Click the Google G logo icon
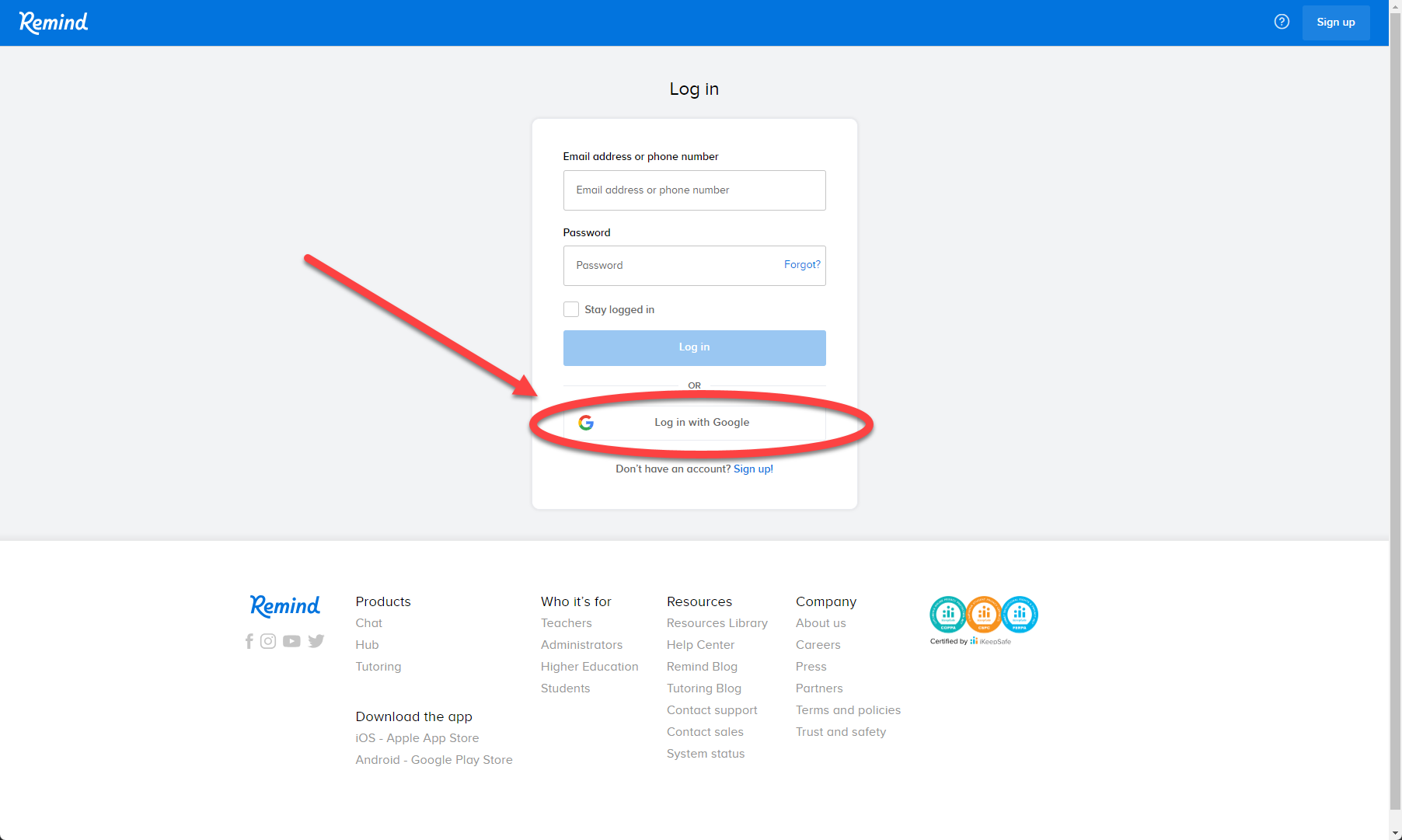The image size is (1402, 840). click(x=586, y=423)
